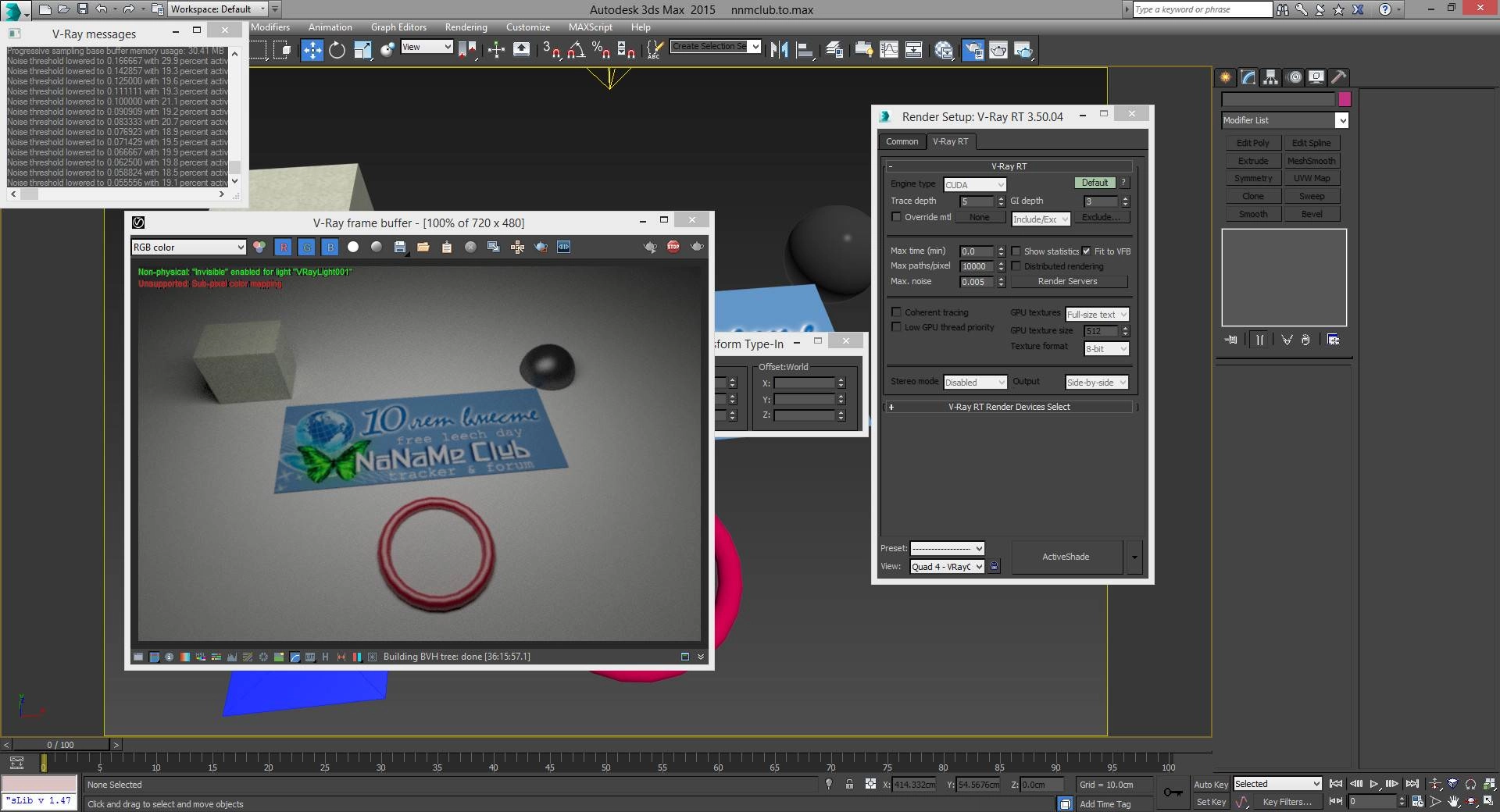Load image into V-Ray frame buffer
Viewport: 1500px width, 812px height.
(423, 247)
